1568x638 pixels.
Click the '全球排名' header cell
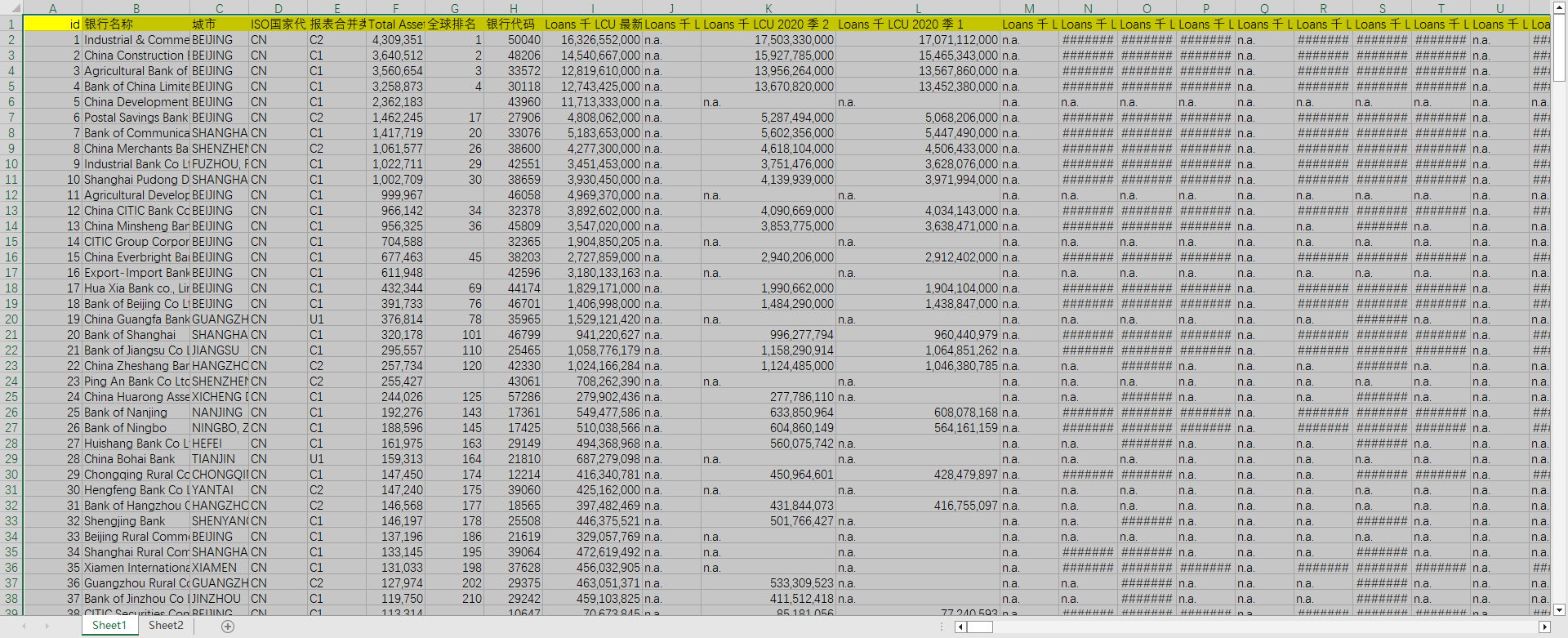coord(455,24)
